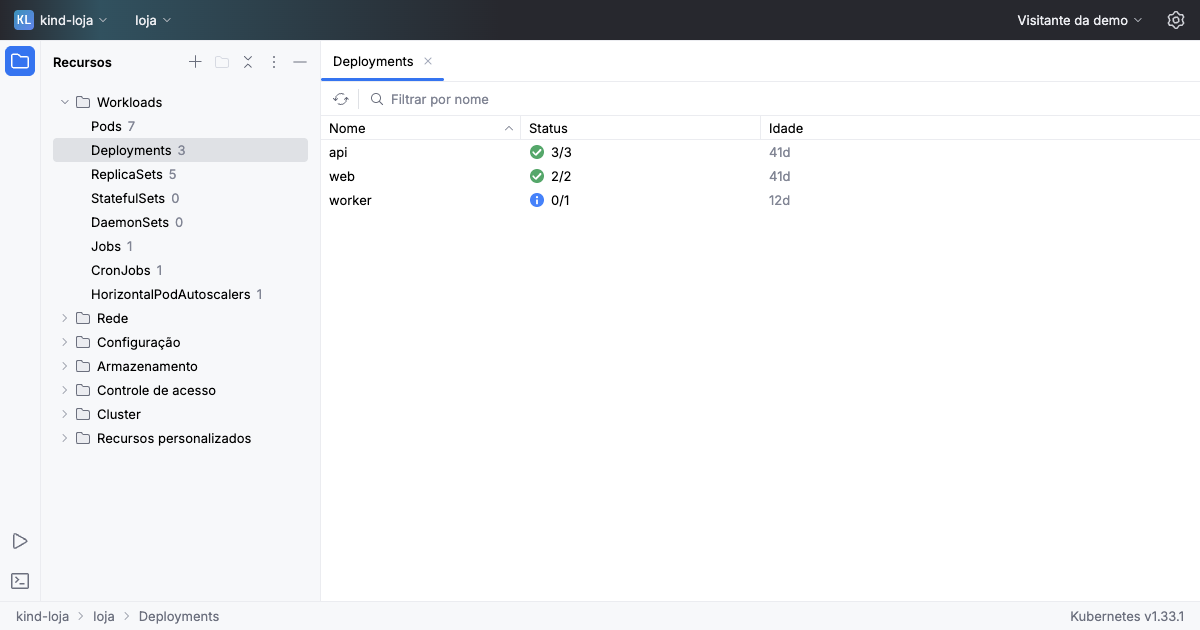Collapse the Workloads folder

pyautogui.click(x=65, y=102)
